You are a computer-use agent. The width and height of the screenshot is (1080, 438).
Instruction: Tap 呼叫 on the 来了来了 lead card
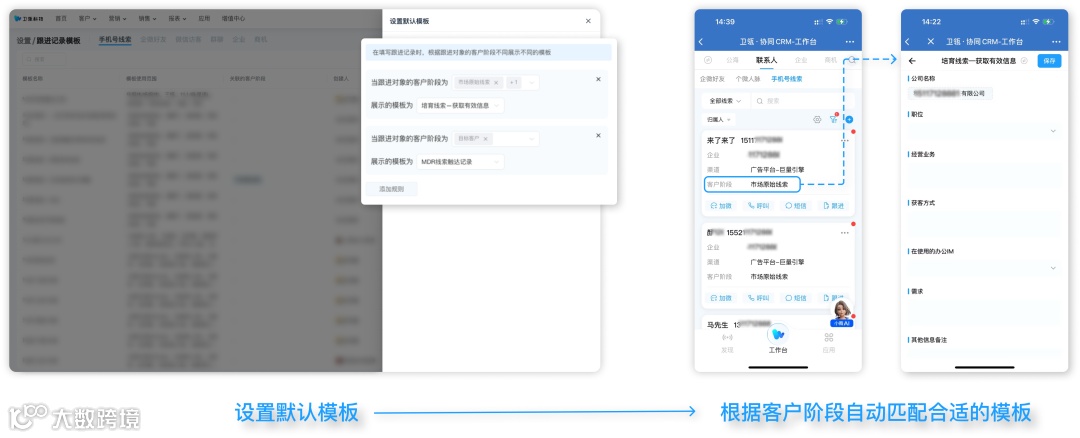pyautogui.click(x=758, y=206)
